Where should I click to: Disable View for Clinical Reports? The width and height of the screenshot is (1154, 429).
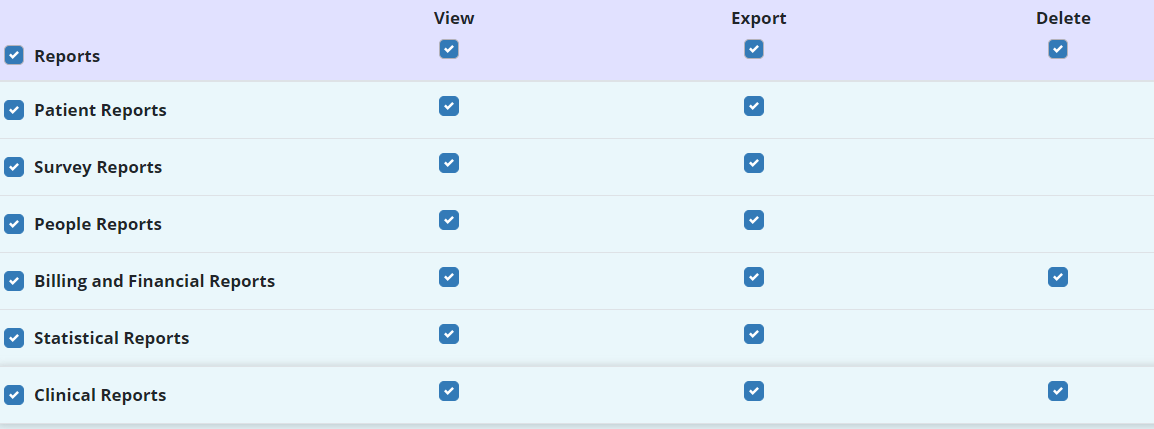[x=449, y=391]
